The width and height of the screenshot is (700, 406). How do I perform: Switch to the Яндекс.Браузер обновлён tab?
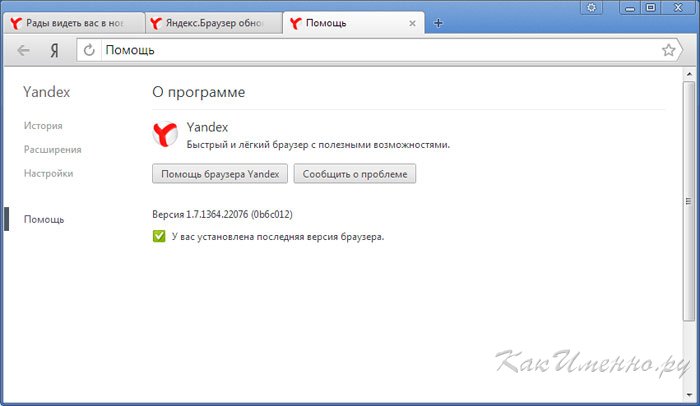[x=213, y=23]
